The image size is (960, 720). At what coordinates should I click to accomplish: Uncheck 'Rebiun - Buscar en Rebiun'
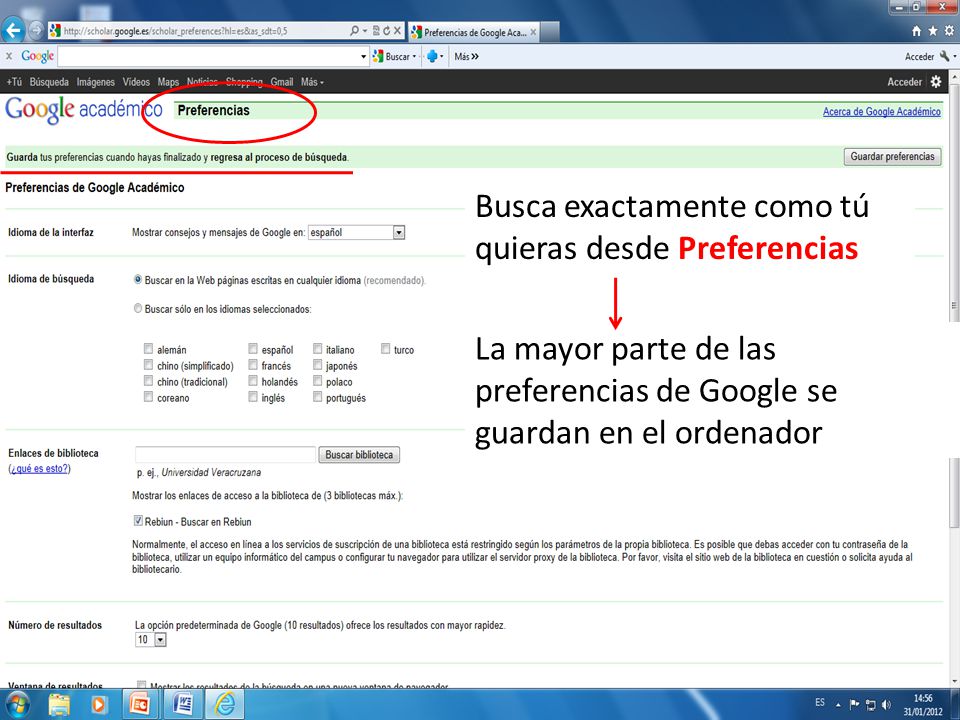point(138,521)
